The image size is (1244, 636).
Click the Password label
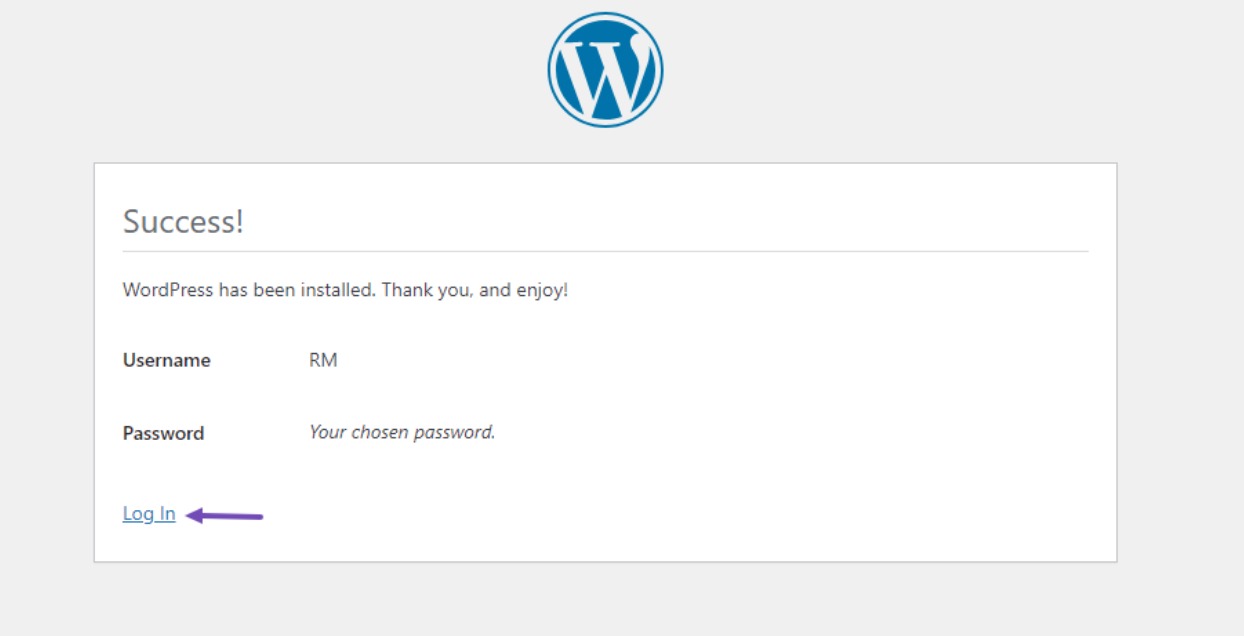pos(163,434)
